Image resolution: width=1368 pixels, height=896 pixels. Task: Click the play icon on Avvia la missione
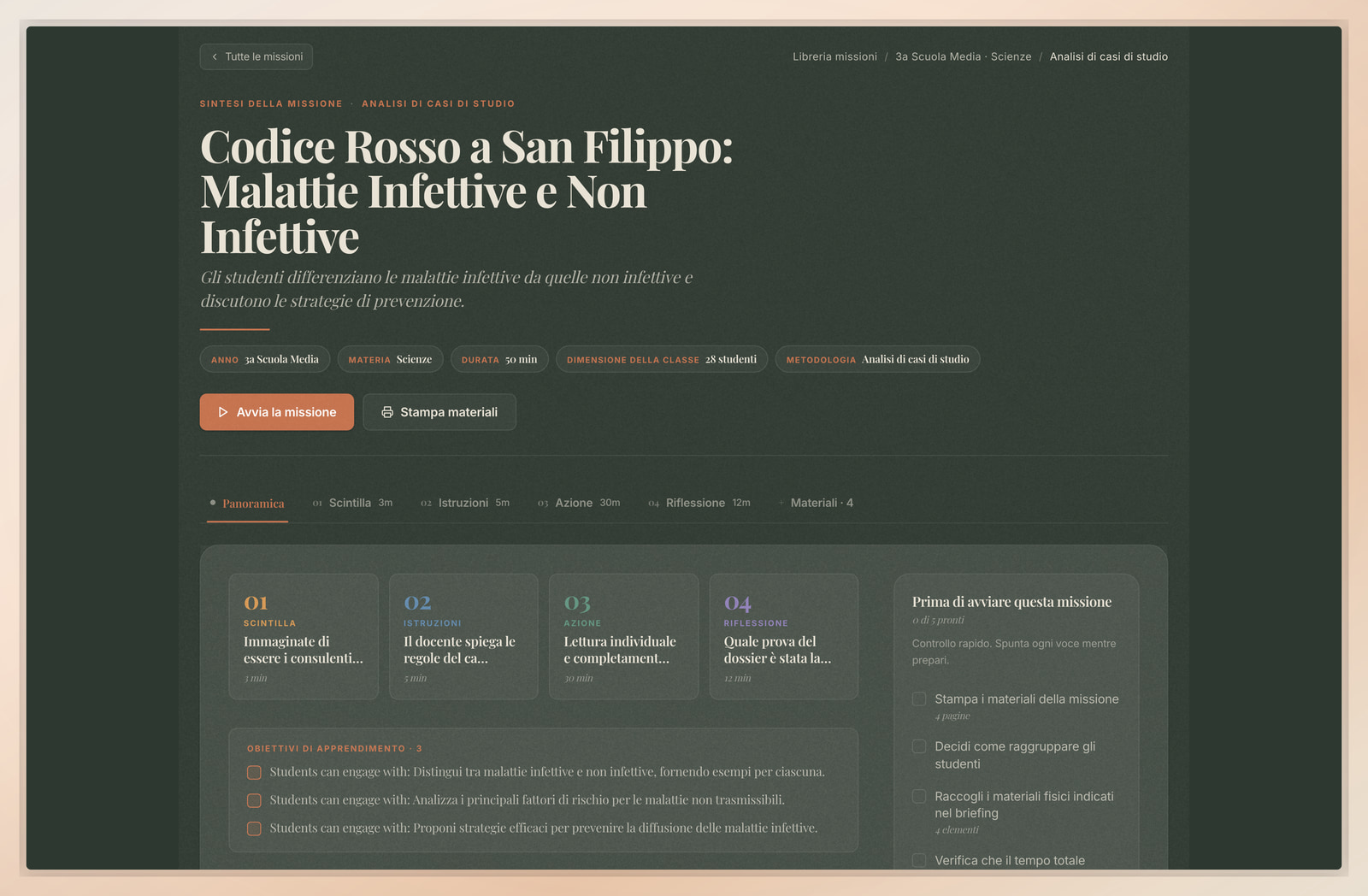click(223, 412)
